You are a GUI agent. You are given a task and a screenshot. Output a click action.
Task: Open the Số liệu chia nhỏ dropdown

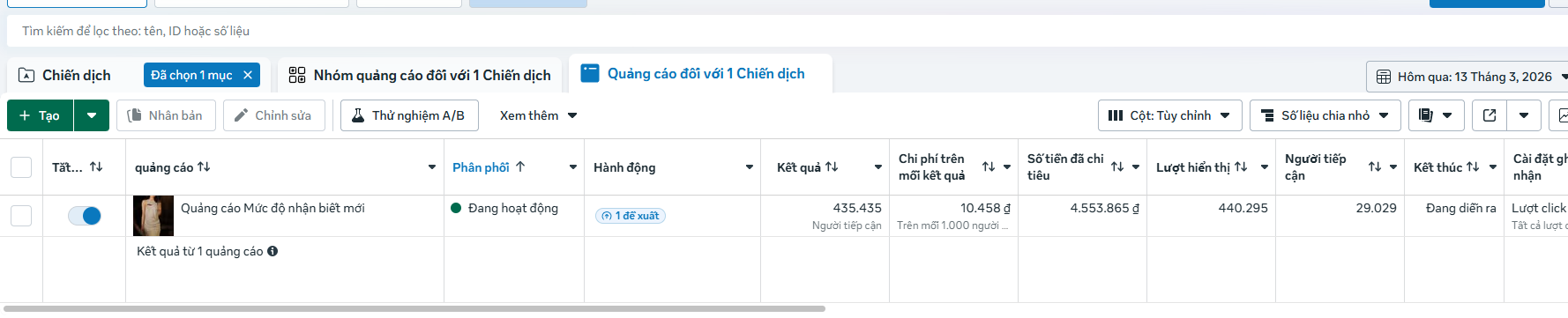1325,115
